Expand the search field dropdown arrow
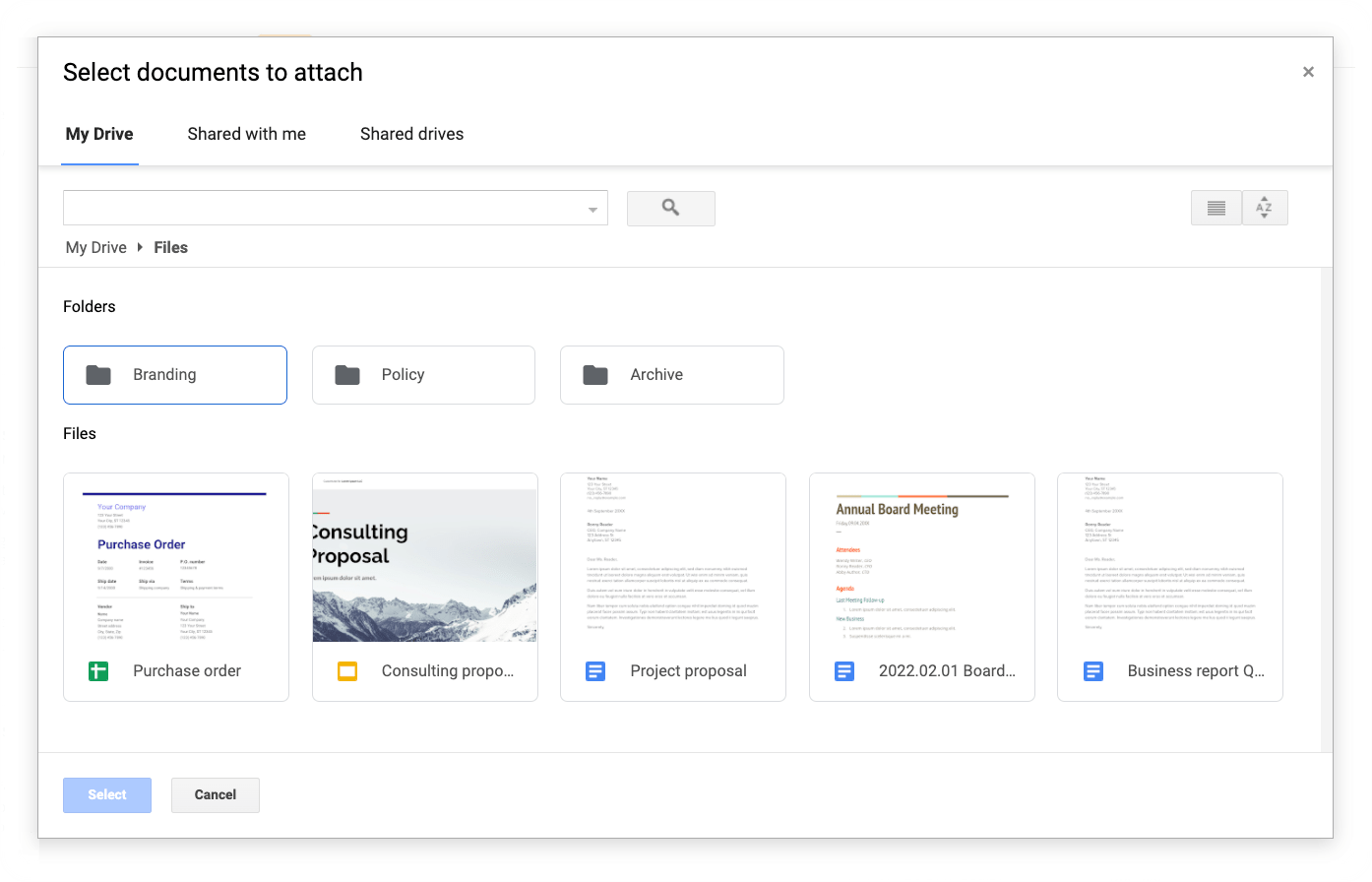The width and height of the screenshot is (1372, 882). [592, 209]
